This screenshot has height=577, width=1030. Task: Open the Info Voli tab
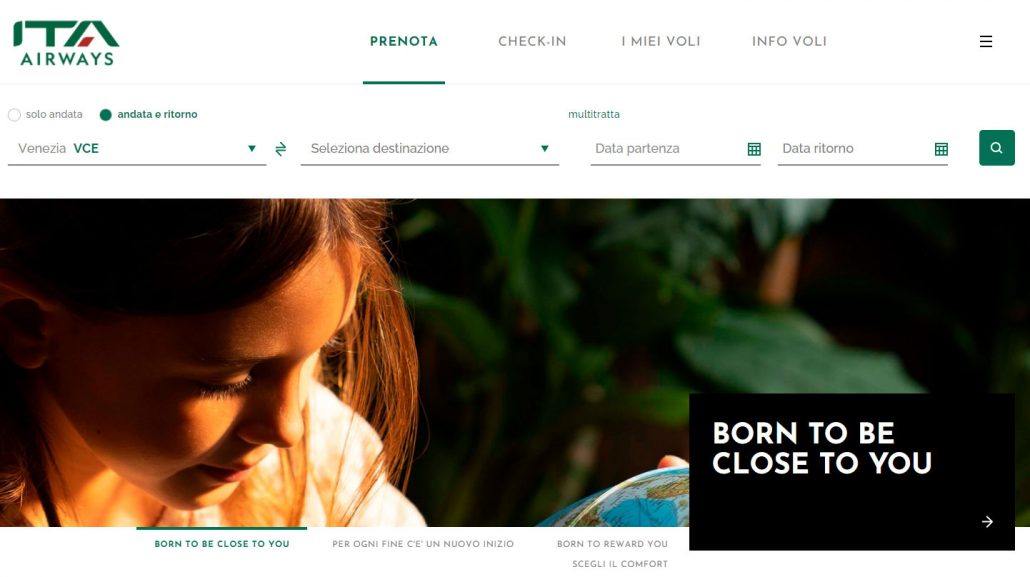(789, 41)
